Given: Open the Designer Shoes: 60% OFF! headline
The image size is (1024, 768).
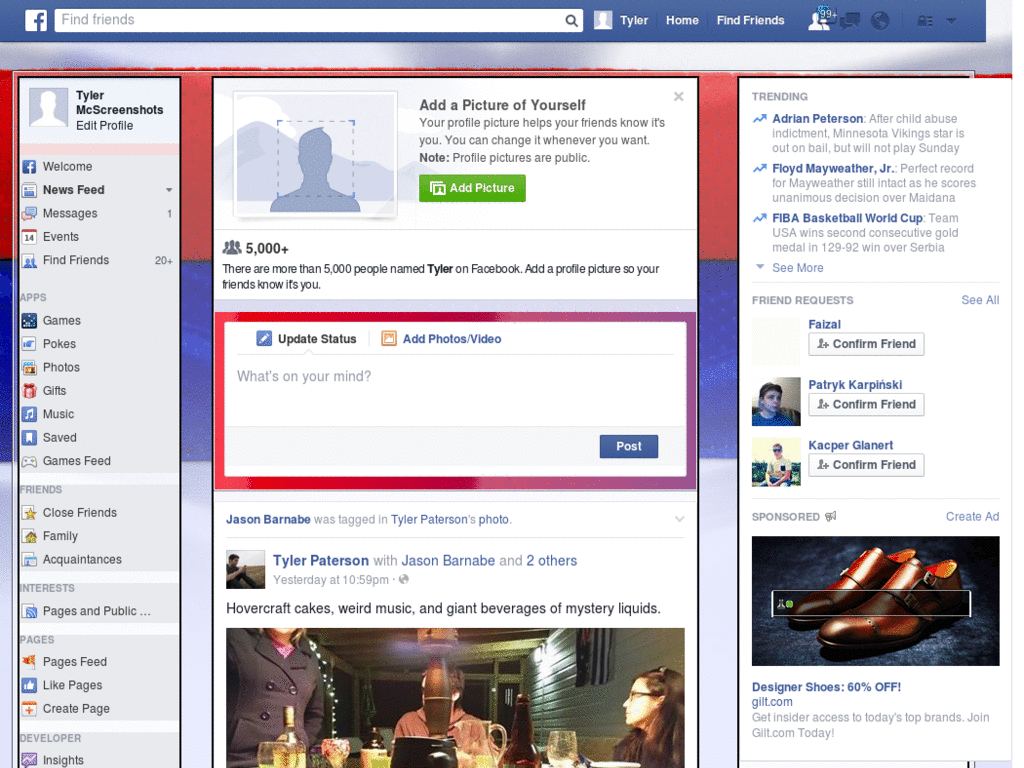Looking at the screenshot, I should coord(826,687).
